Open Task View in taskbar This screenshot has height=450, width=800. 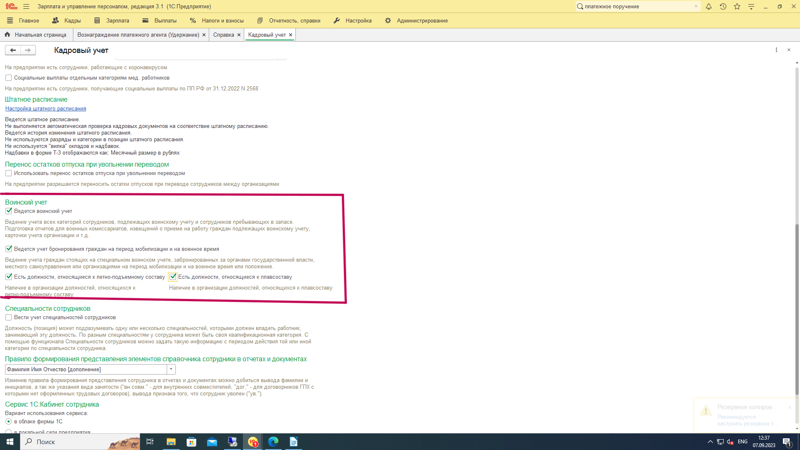149,442
